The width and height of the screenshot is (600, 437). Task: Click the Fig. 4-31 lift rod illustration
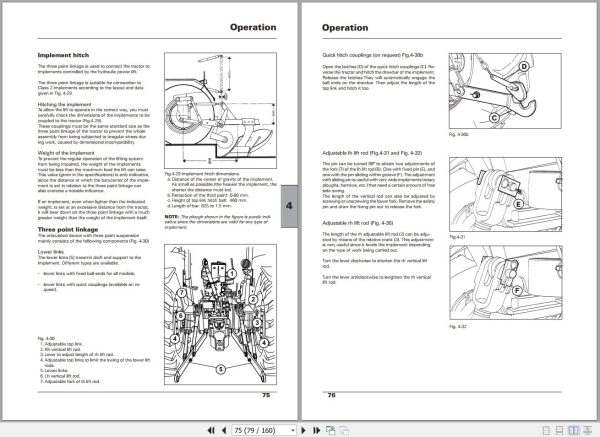click(x=505, y=194)
